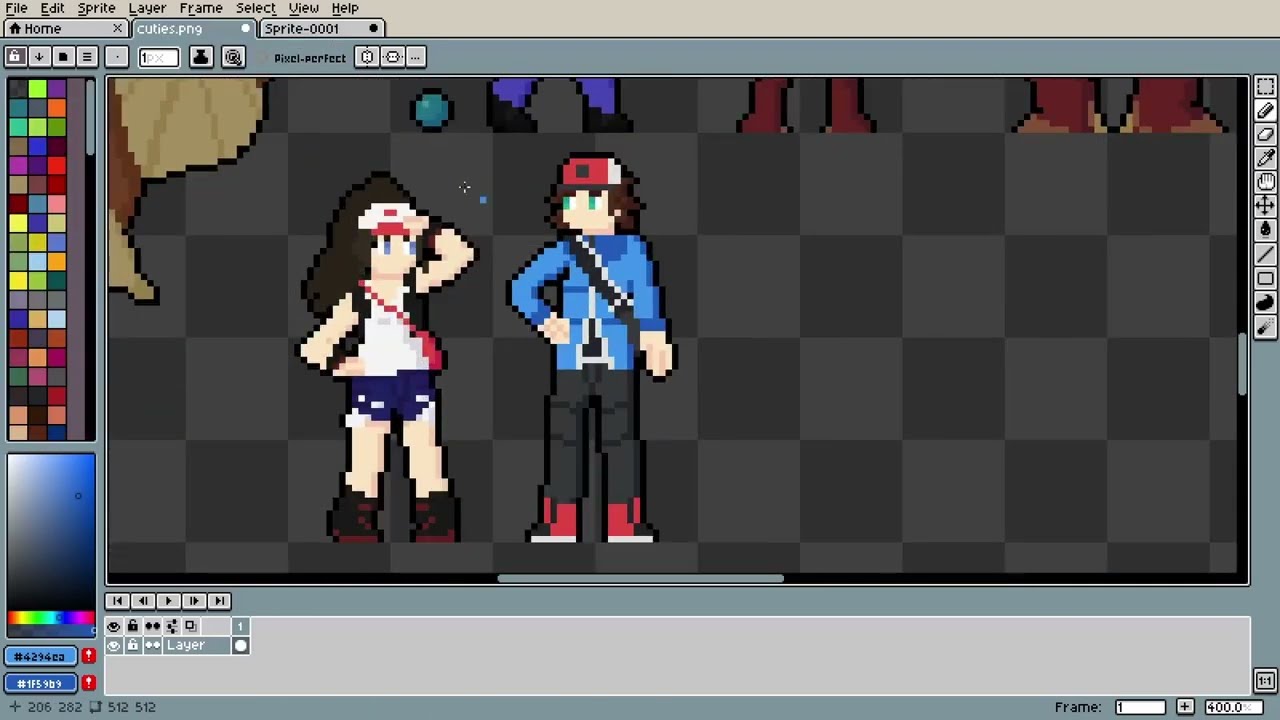Open the View menu
The width and height of the screenshot is (1280, 720).
pyautogui.click(x=303, y=8)
